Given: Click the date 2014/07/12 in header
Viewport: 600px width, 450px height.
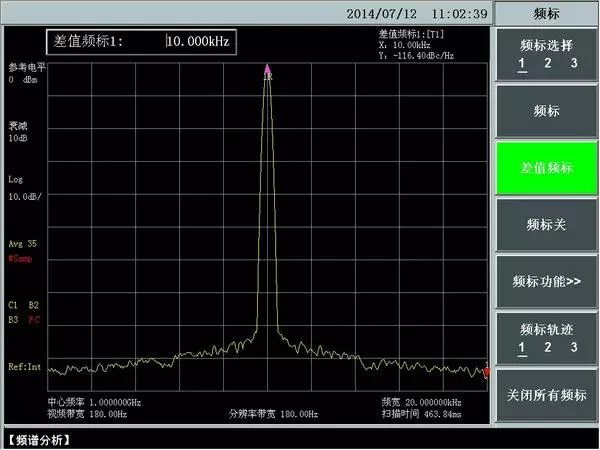Looking at the screenshot, I should click(x=382, y=14).
